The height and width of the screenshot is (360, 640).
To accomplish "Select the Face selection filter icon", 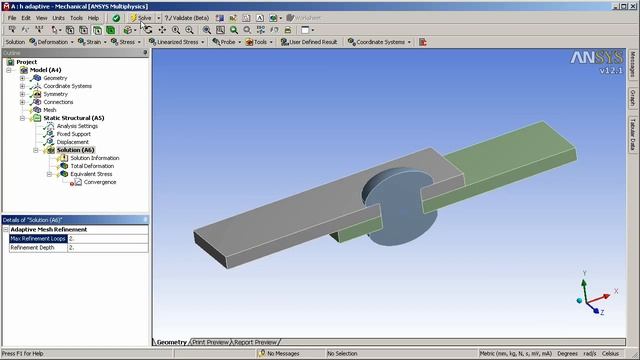I will point(97,30).
